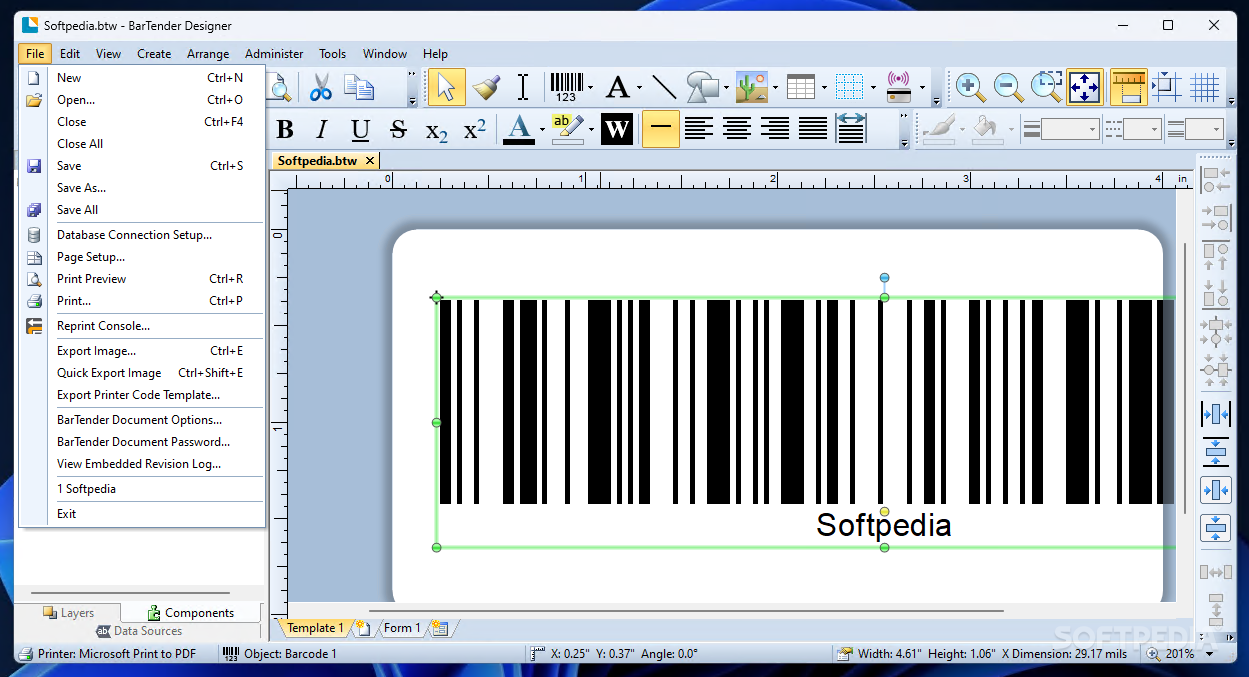The image size is (1249, 677).
Task: Toggle left text alignment
Action: [699, 130]
